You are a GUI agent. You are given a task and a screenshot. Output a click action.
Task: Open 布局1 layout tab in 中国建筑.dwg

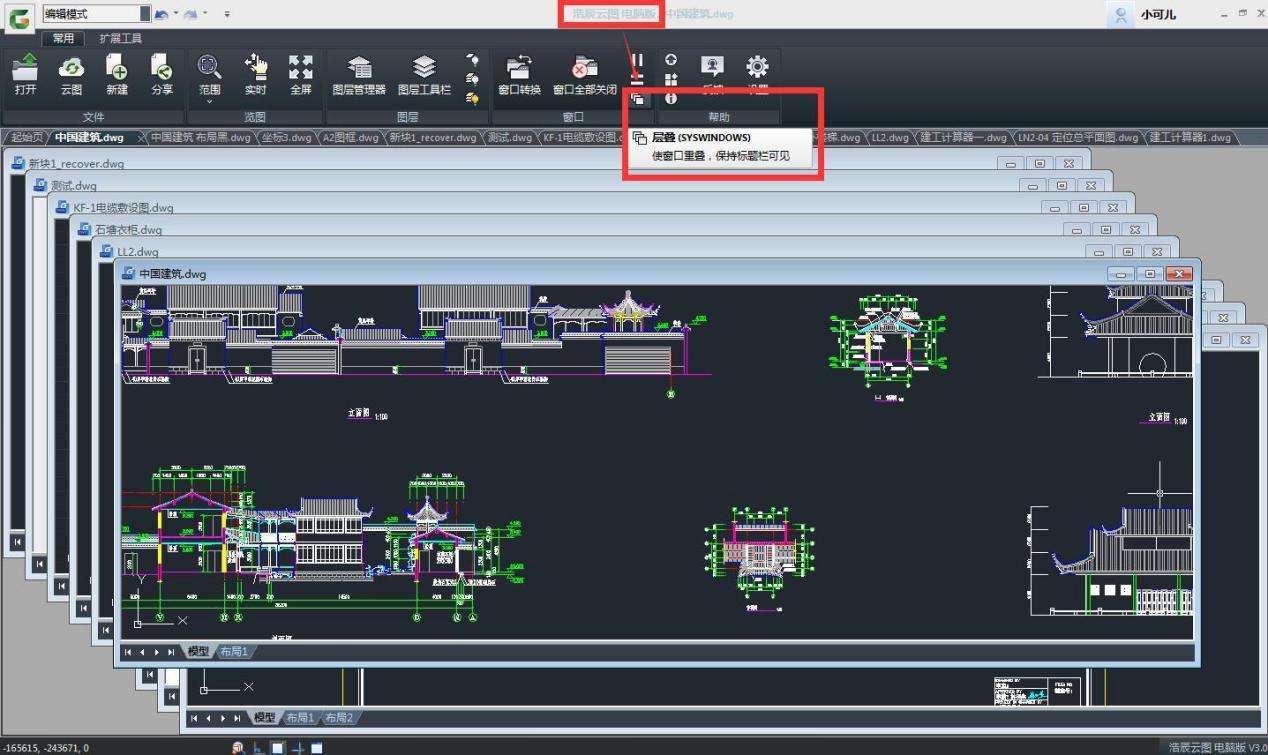coord(234,651)
